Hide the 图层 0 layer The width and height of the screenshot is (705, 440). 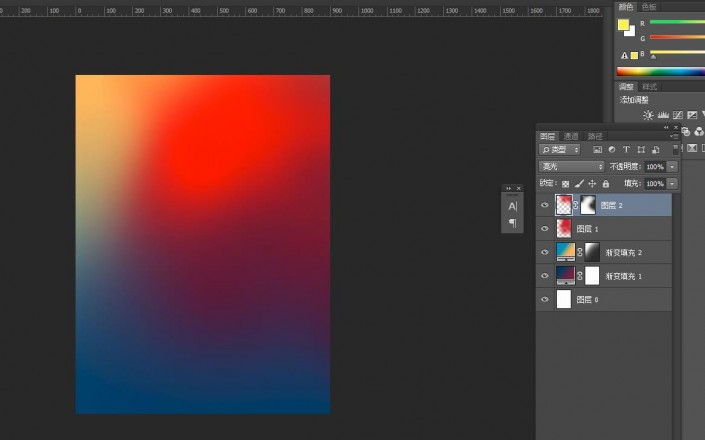545,299
